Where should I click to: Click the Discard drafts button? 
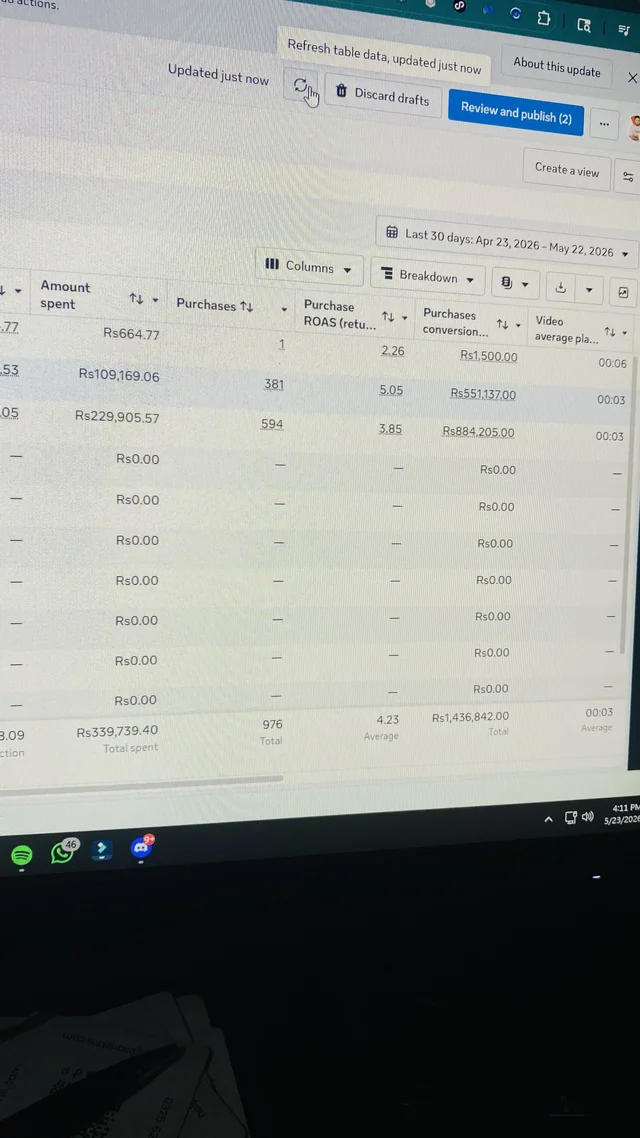(x=383, y=95)
